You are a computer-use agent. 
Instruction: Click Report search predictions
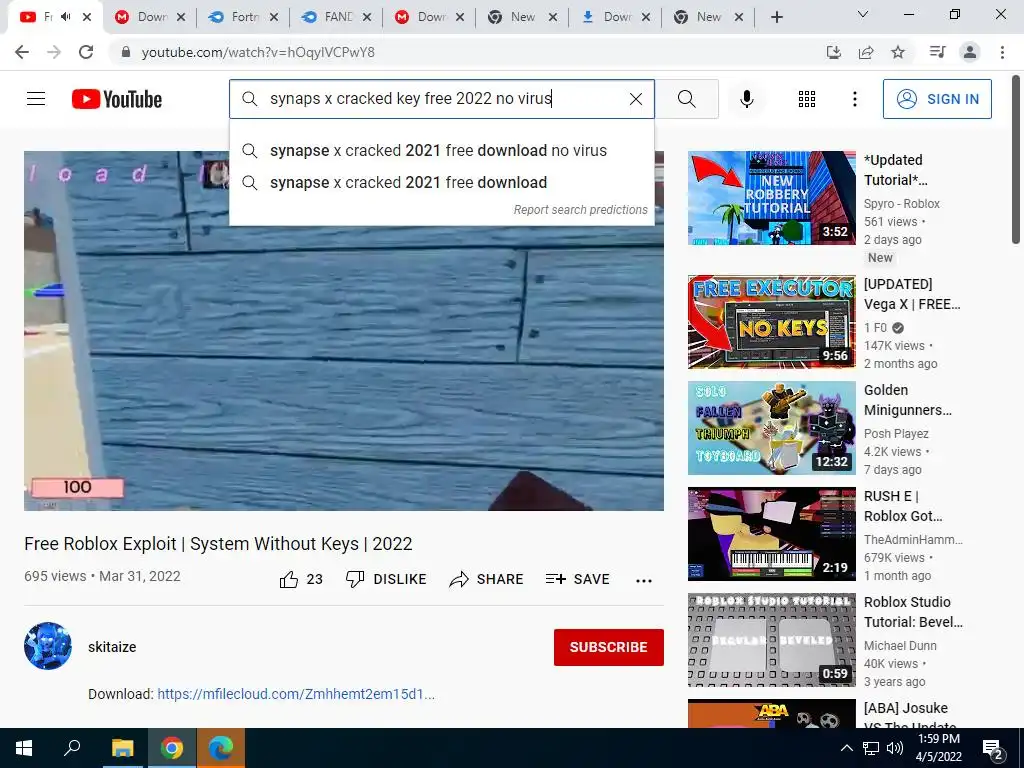[x=580, y=210]
